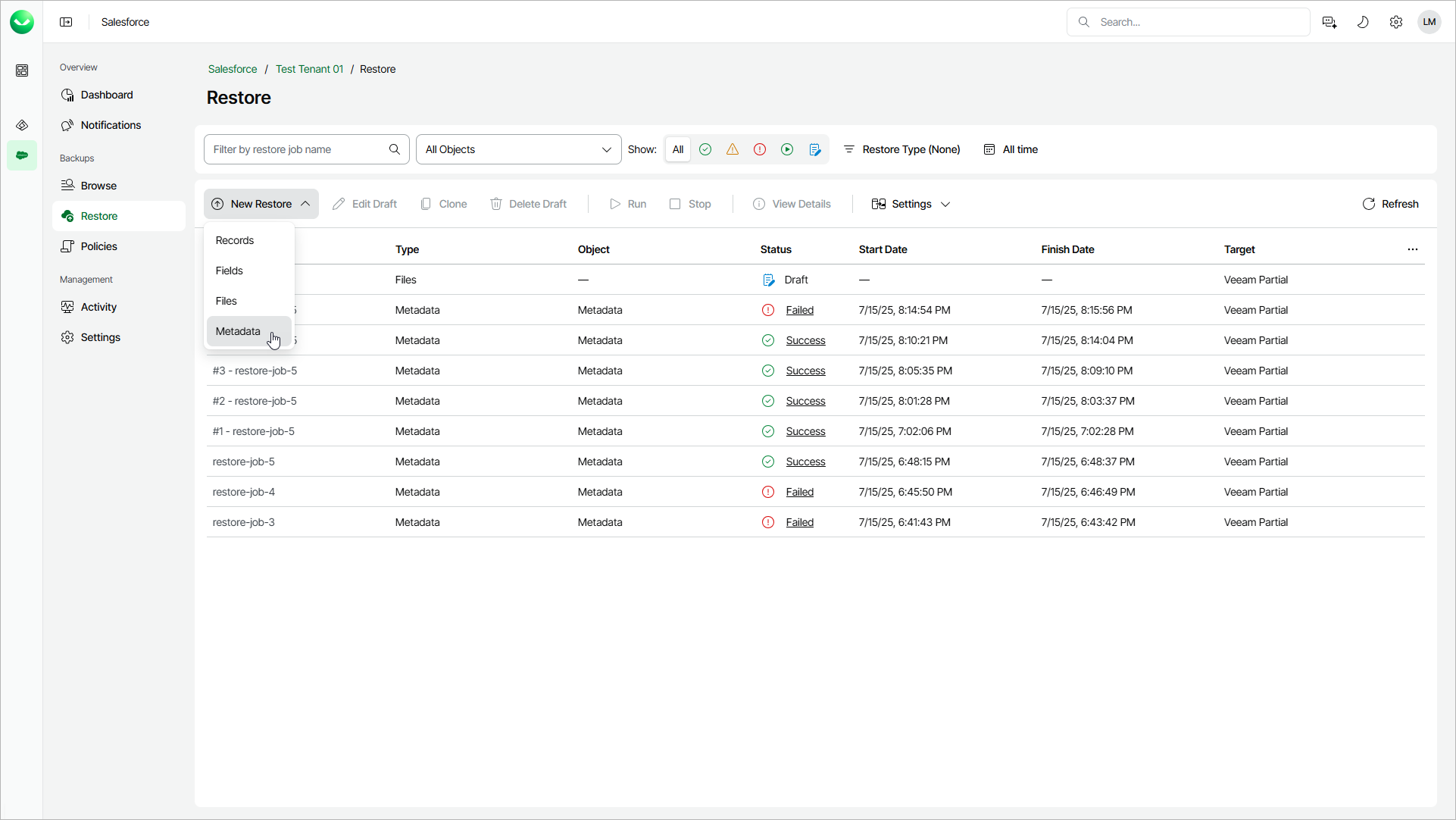The height and width of the screenshot is (820, 1456).
Task: Open top-right gear settings icon
Action: click(x=1396, y=22)
